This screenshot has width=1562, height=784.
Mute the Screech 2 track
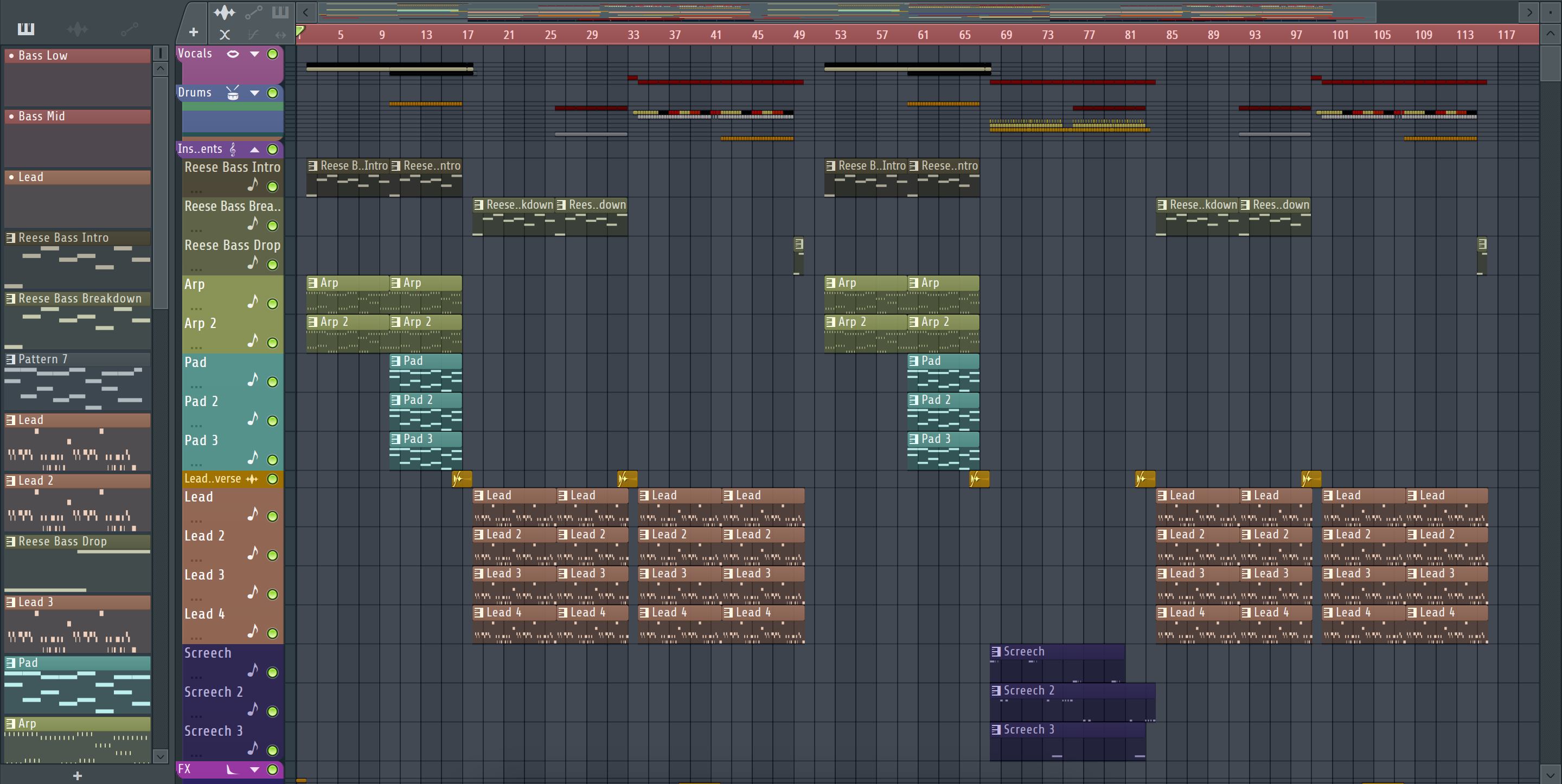[273, 711]
